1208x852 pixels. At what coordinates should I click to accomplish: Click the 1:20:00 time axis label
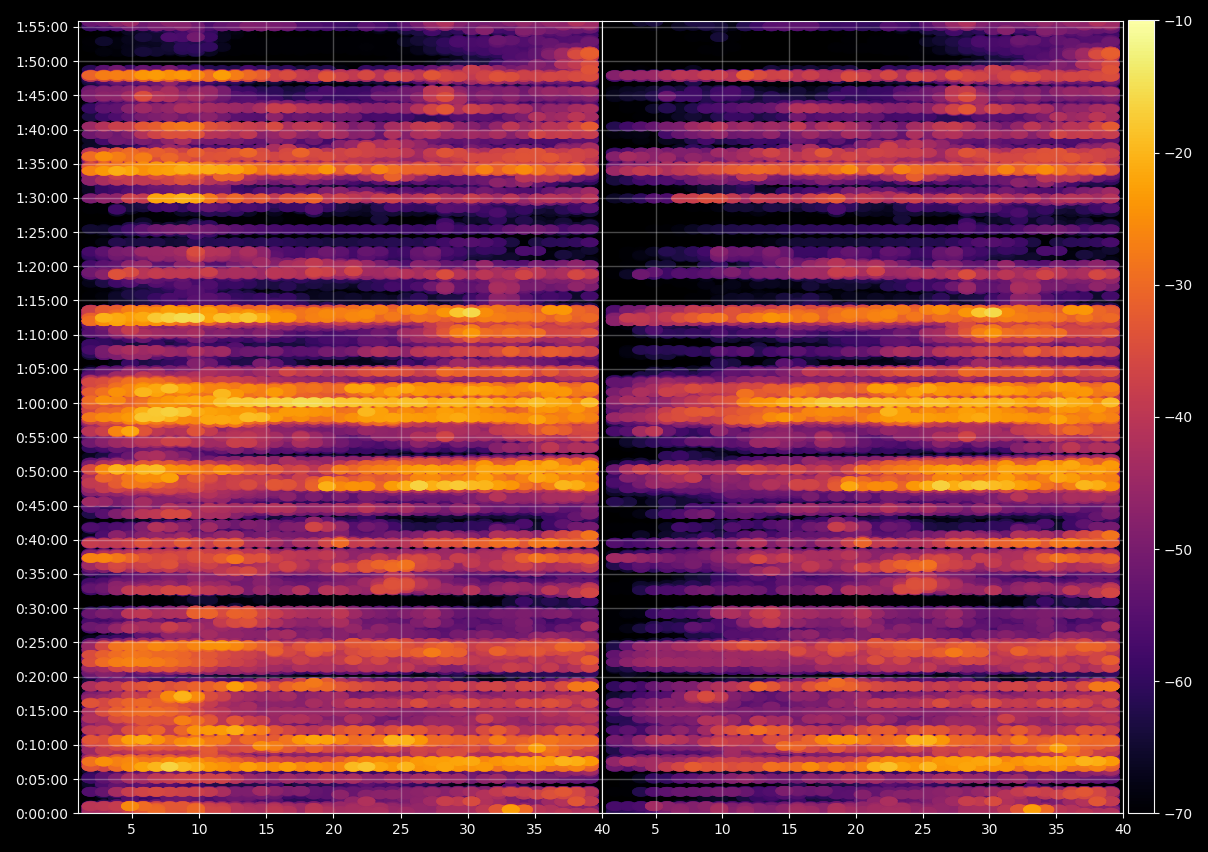coord(44,267)
